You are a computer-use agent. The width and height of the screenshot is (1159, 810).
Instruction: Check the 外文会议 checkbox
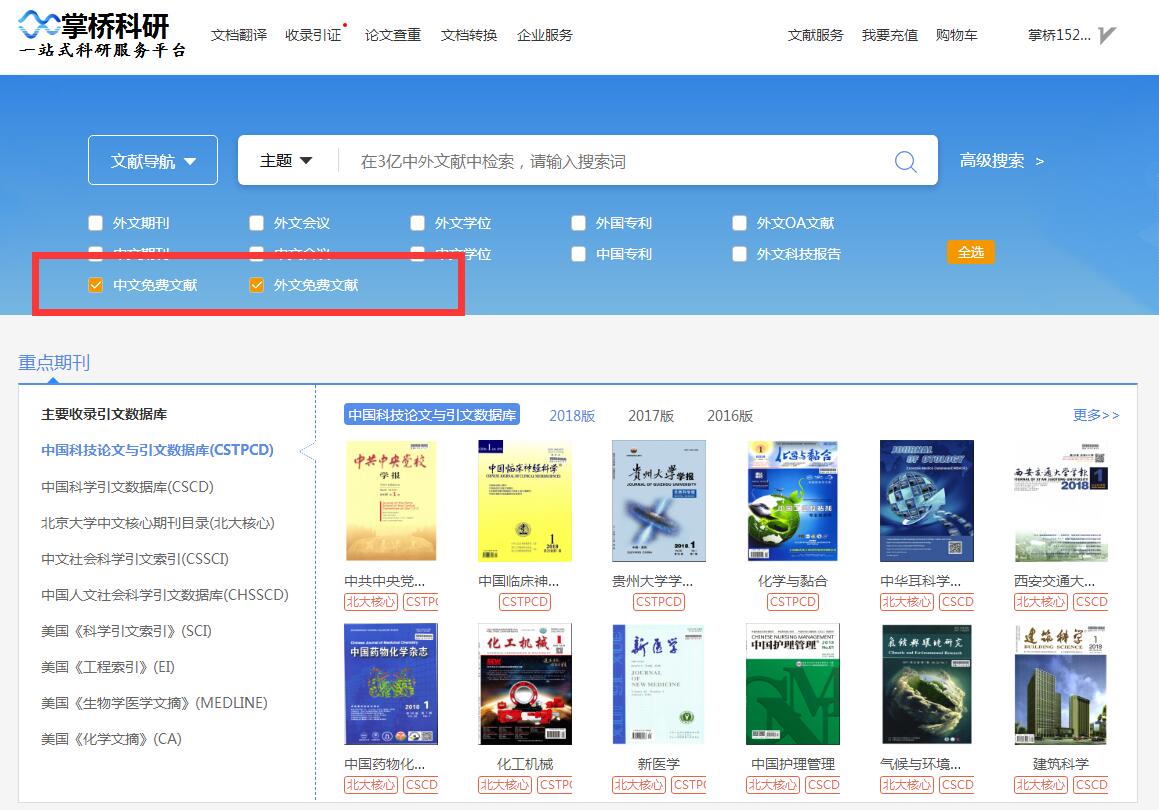pyautogui.click(x=256, y=222)
